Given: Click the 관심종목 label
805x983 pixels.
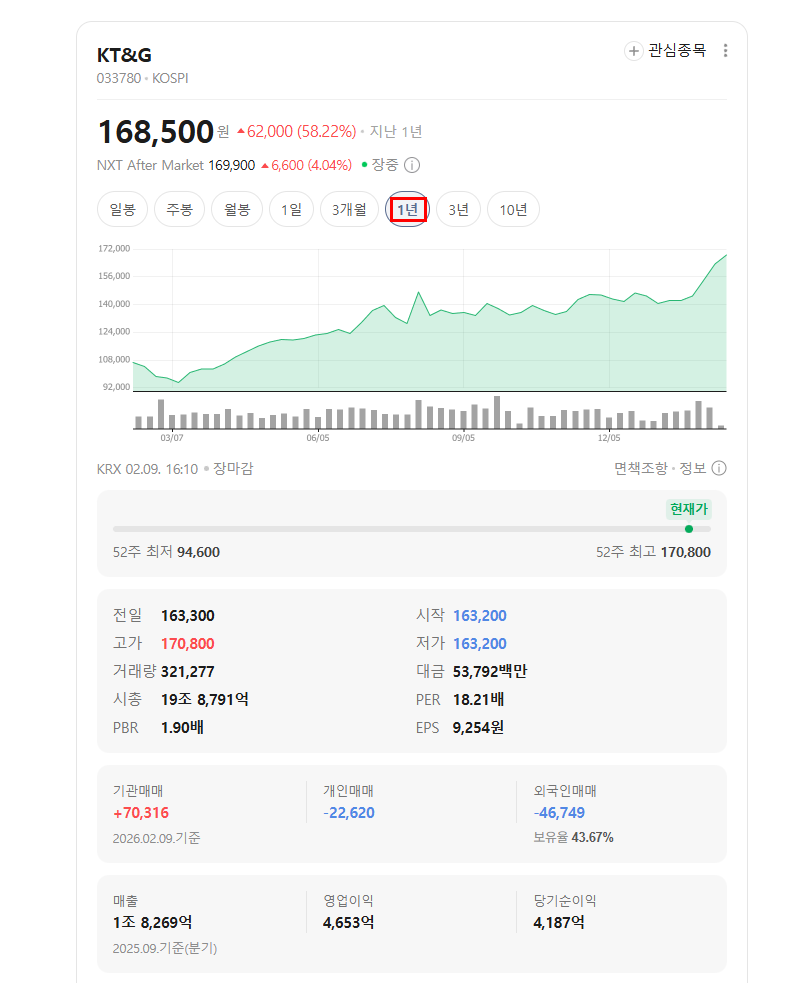Looking at the screenshot, I should click(677, 50).
